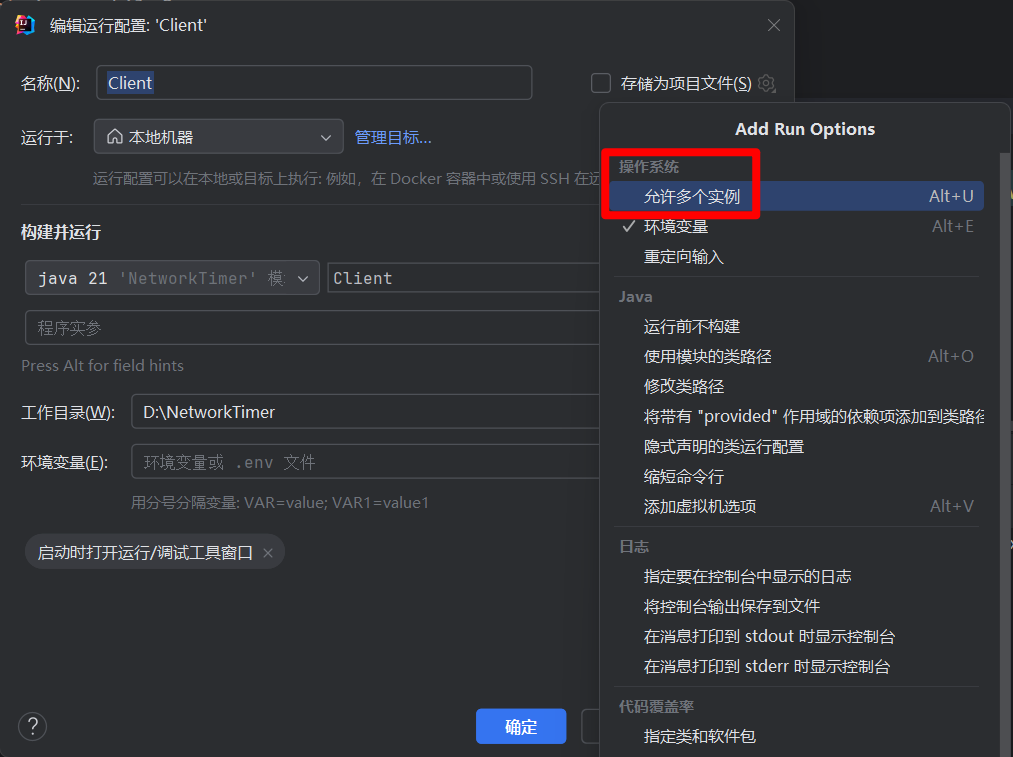Close the 编辑运行配置 dialog with the X
This screenshot has width=1013, height=757.
coord(774,25)
